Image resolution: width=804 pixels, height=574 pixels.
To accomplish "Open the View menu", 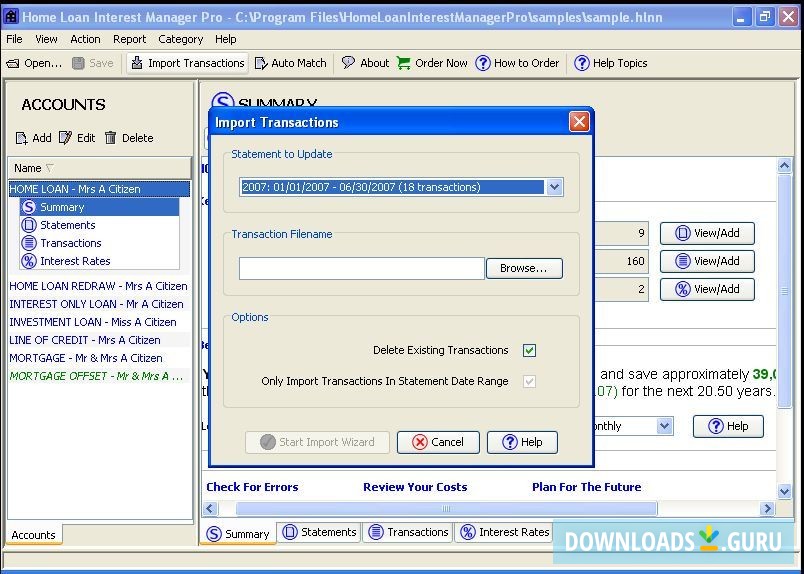I will [x=46, y=39].
